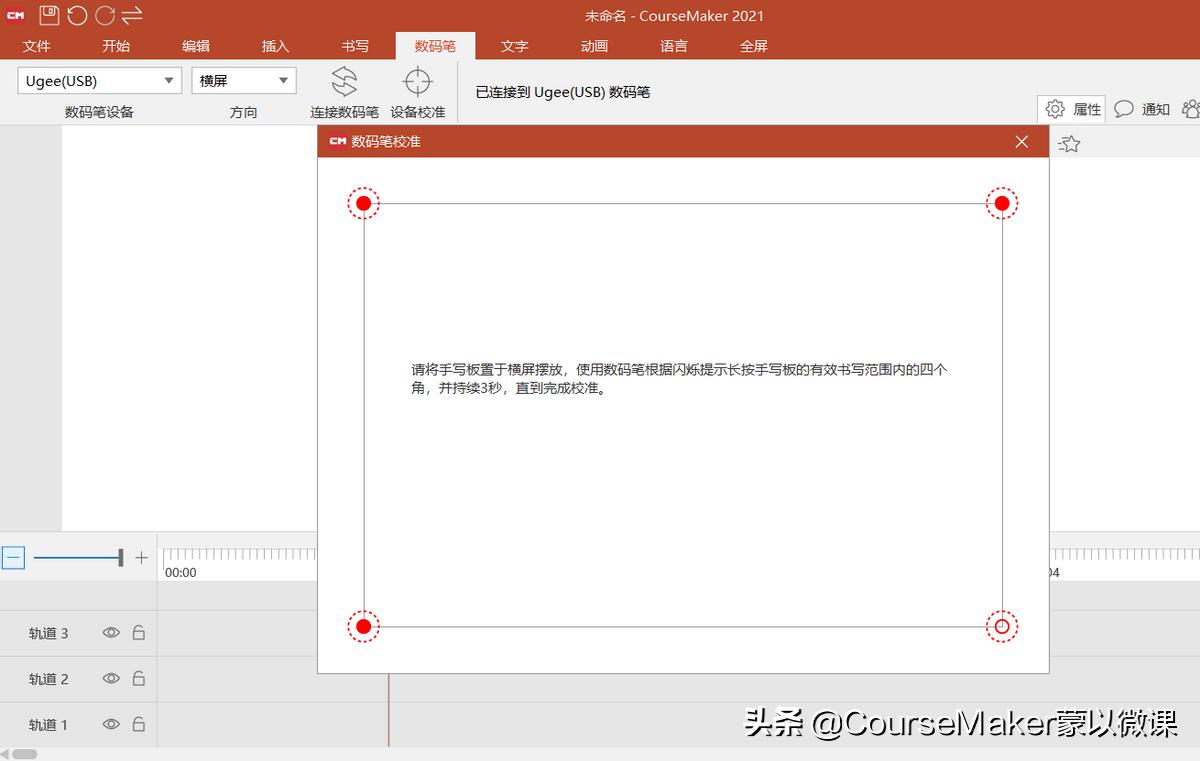Screen dimensions: 1200x761
Task: Click the top-left red calibration dot
Action: (x=363, y=202)
